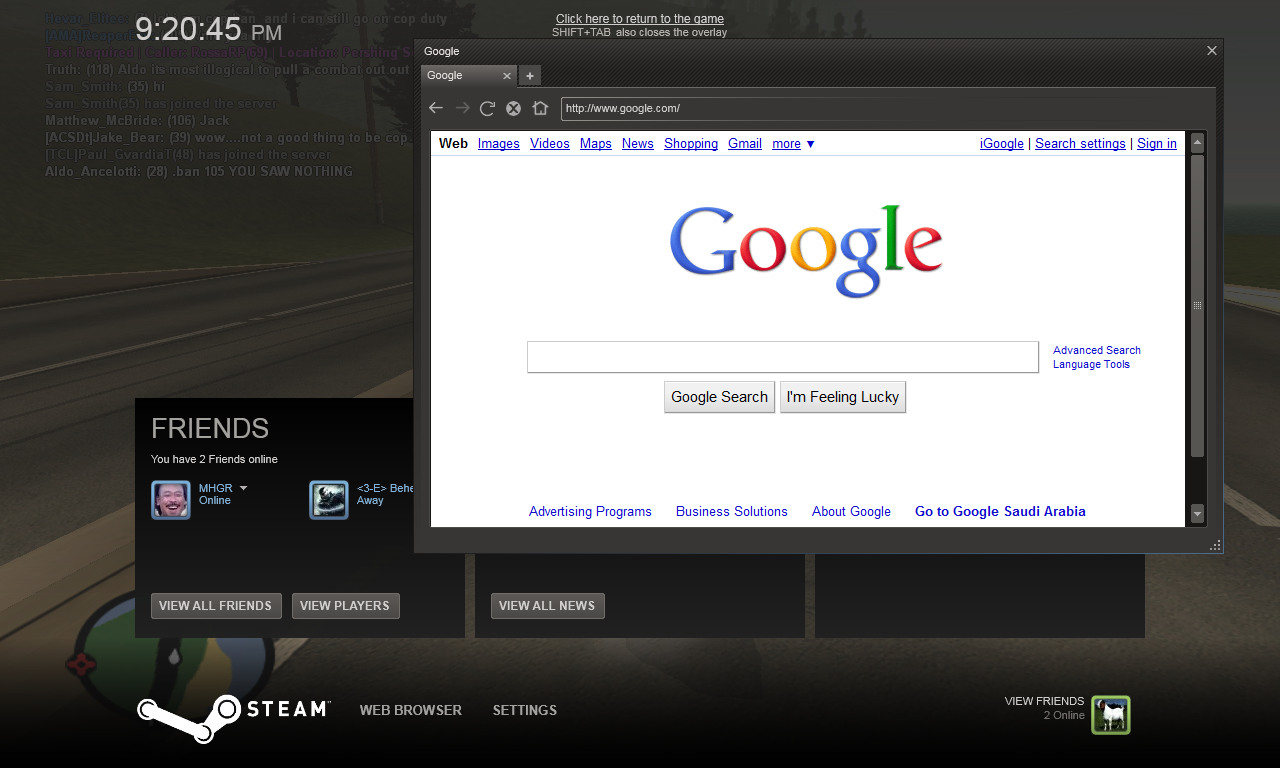Open Business Solutions link
This screenshot has height=768, width=1280.
(731, 511)
